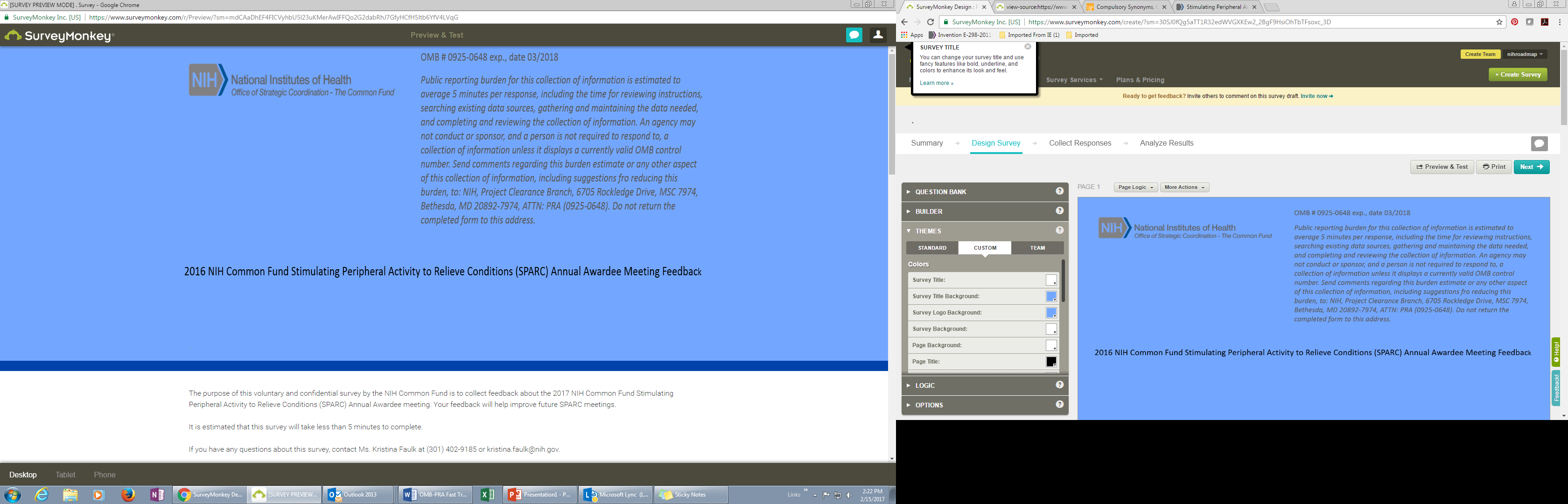The image size is (1568, 504).
Task: Open the Survey Title Background color swatch
Action: 1050,296
